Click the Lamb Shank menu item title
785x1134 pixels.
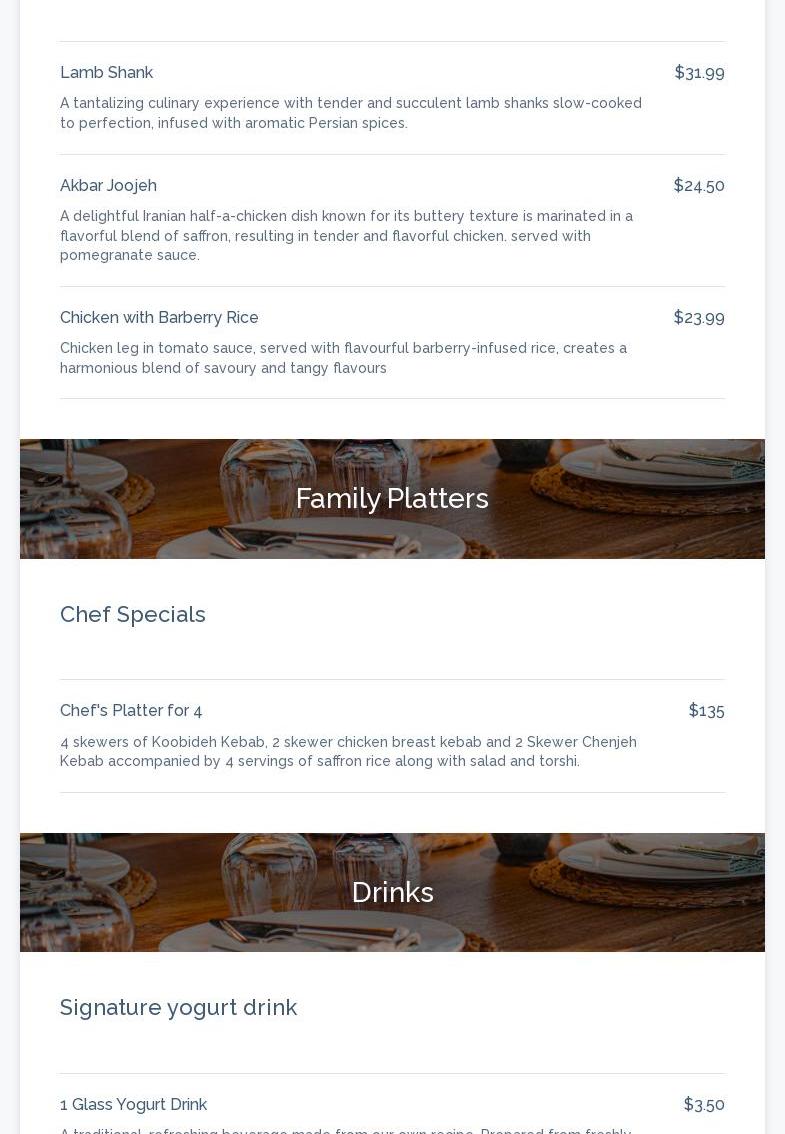pyautogui.click(x=106, y=73)
